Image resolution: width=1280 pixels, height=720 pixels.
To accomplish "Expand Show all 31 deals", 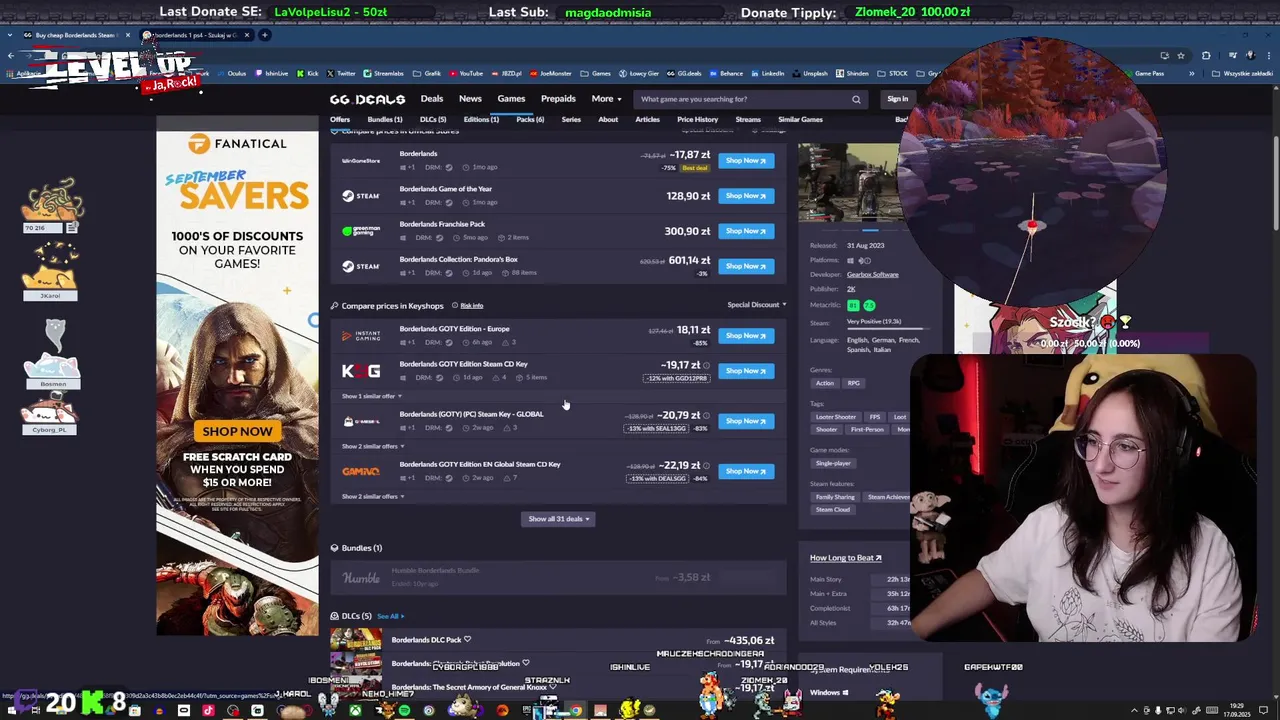I will 559,519.
